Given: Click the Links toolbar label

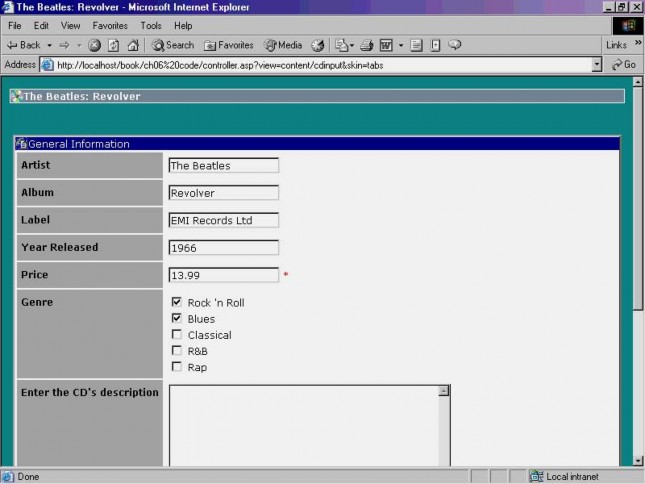Looking at the screenshot, I should [x=616, y=45].
